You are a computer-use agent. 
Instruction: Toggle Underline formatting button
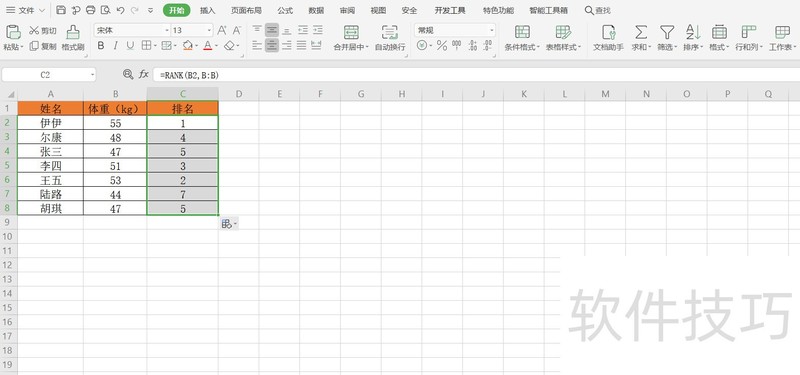pyautogui.click(x=130, y=46)
